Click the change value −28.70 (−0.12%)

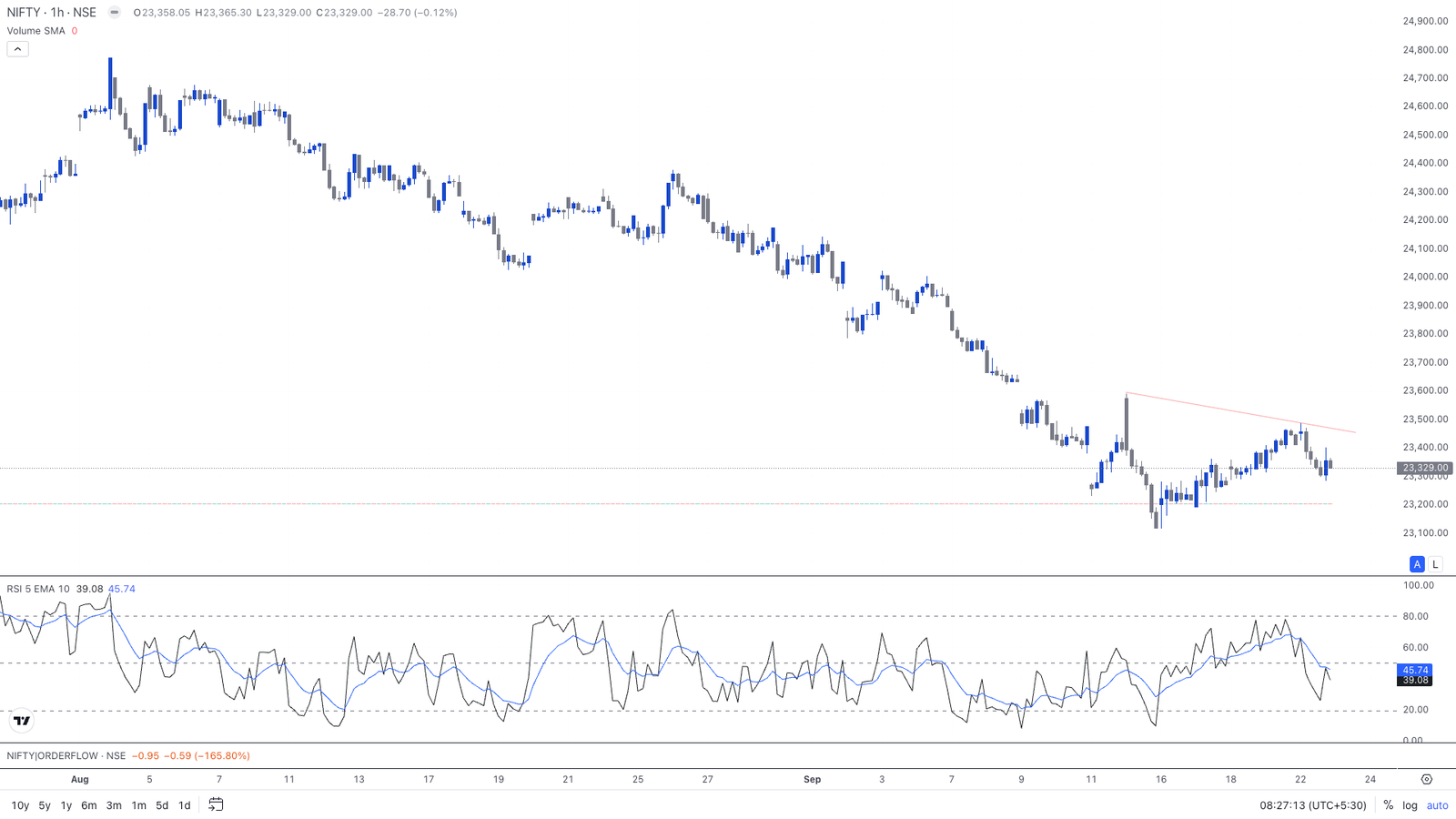tap(417, 13)
